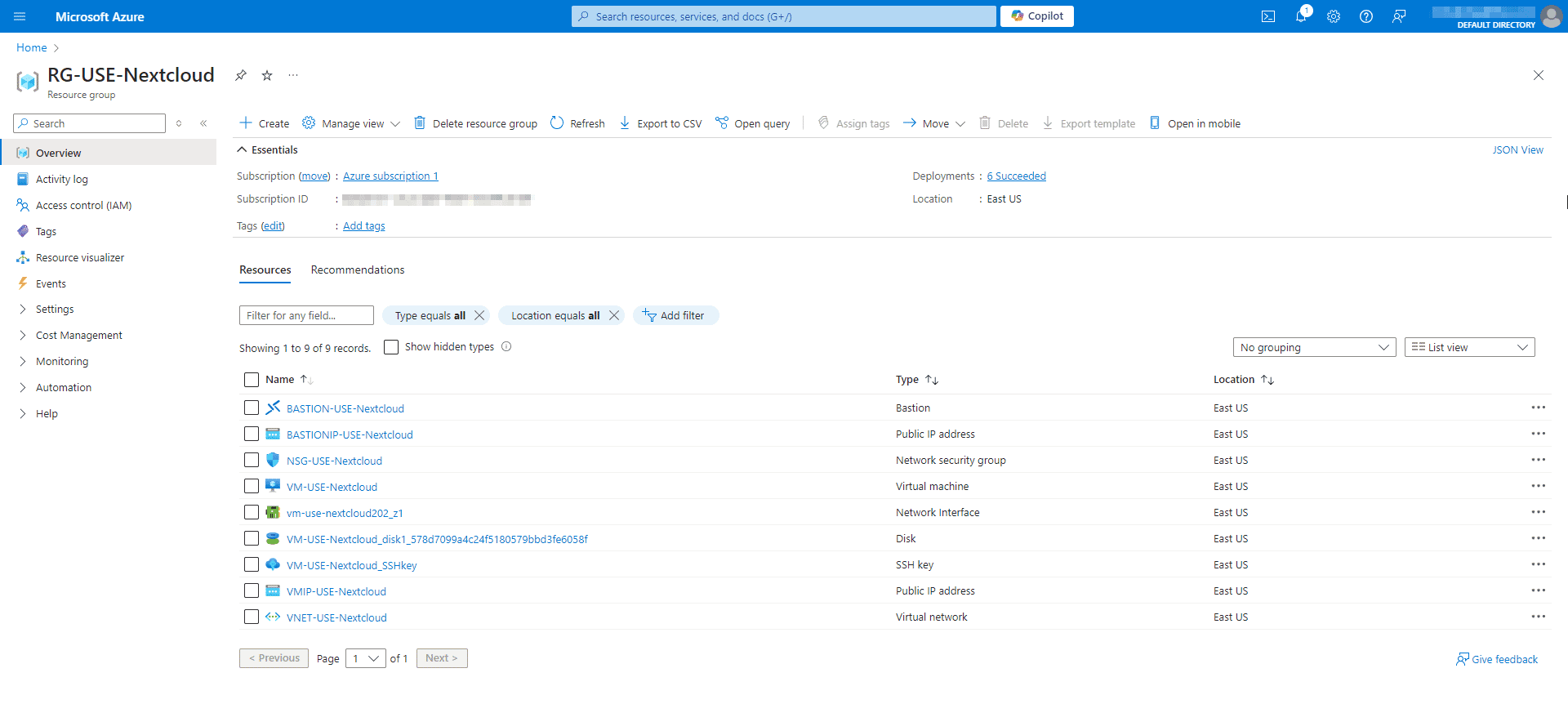Open JSON View
The image size is (1568, 704).
(x=1517, y=150)
